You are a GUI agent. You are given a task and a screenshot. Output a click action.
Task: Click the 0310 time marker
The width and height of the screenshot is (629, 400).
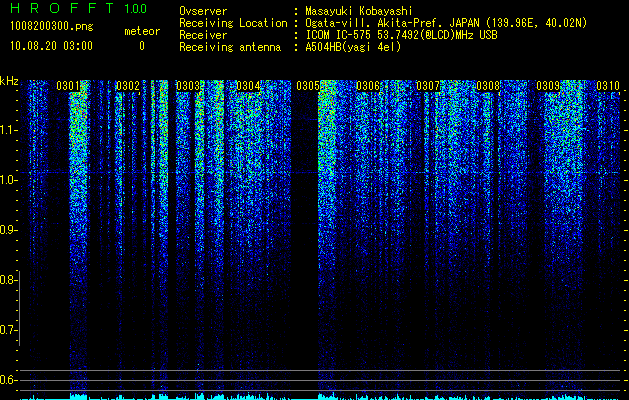(608, 86)
